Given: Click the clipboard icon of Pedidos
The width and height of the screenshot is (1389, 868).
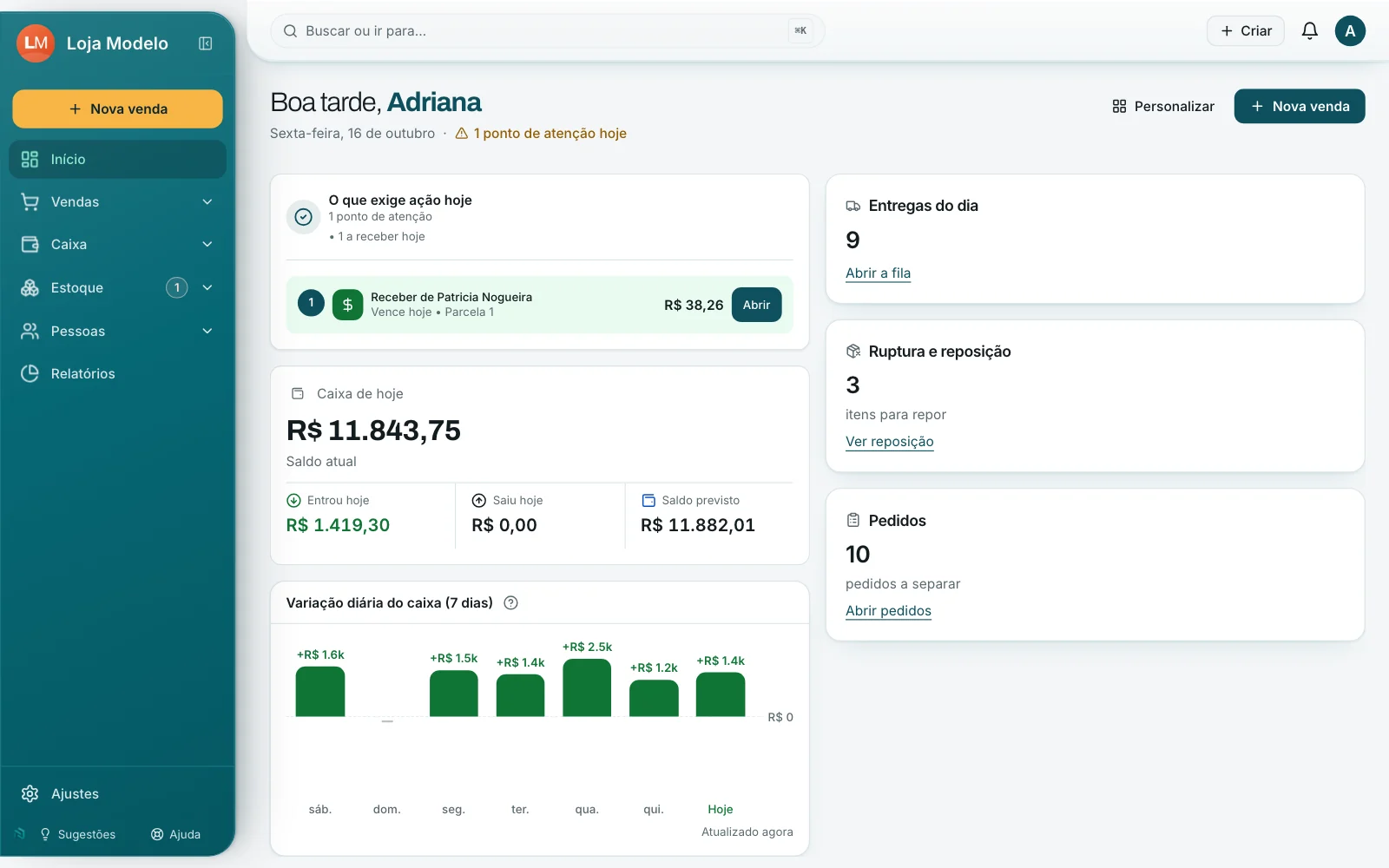Looking at the screenshot, I should click(853, 521).
